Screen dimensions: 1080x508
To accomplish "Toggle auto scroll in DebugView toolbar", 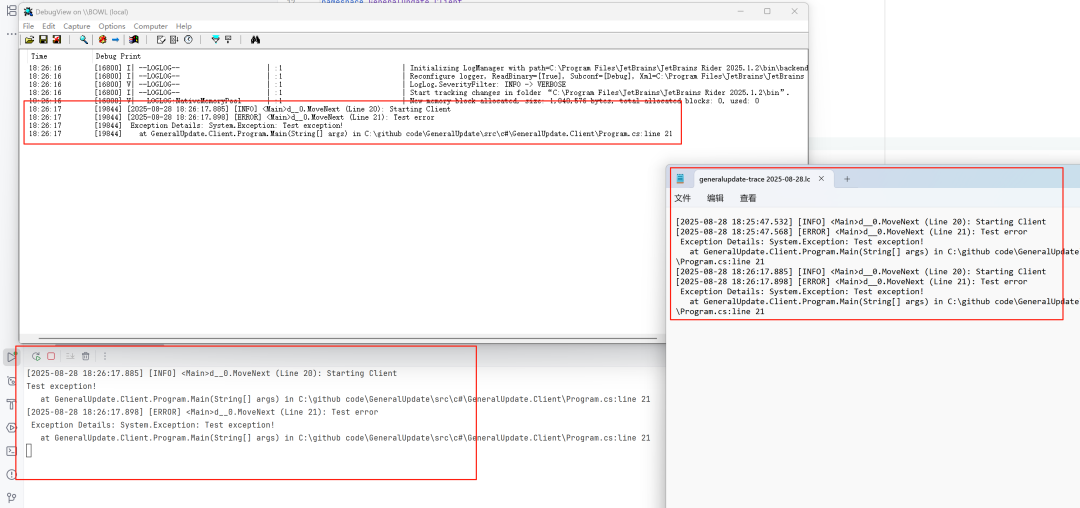I will (x=174, y=40).
